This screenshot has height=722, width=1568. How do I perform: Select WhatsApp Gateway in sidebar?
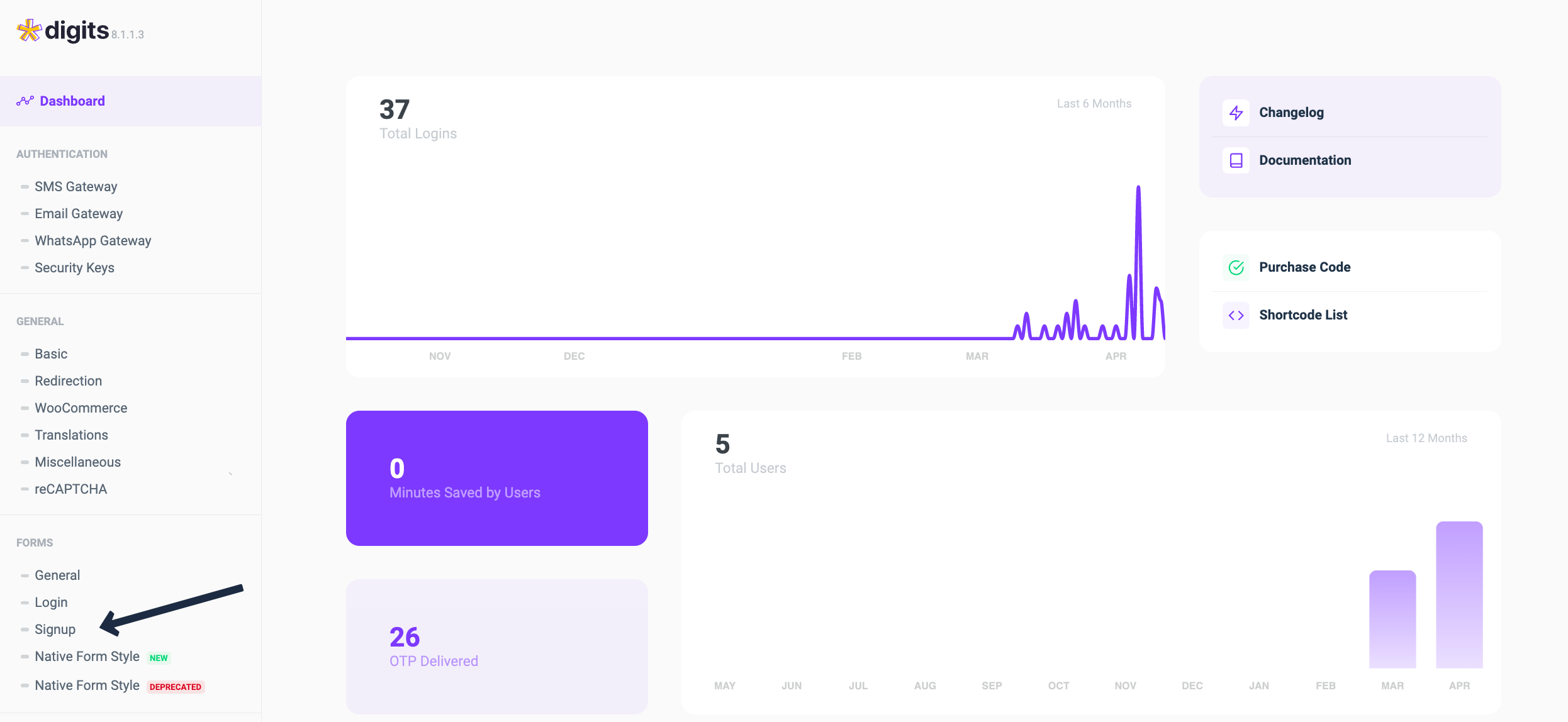92,241
